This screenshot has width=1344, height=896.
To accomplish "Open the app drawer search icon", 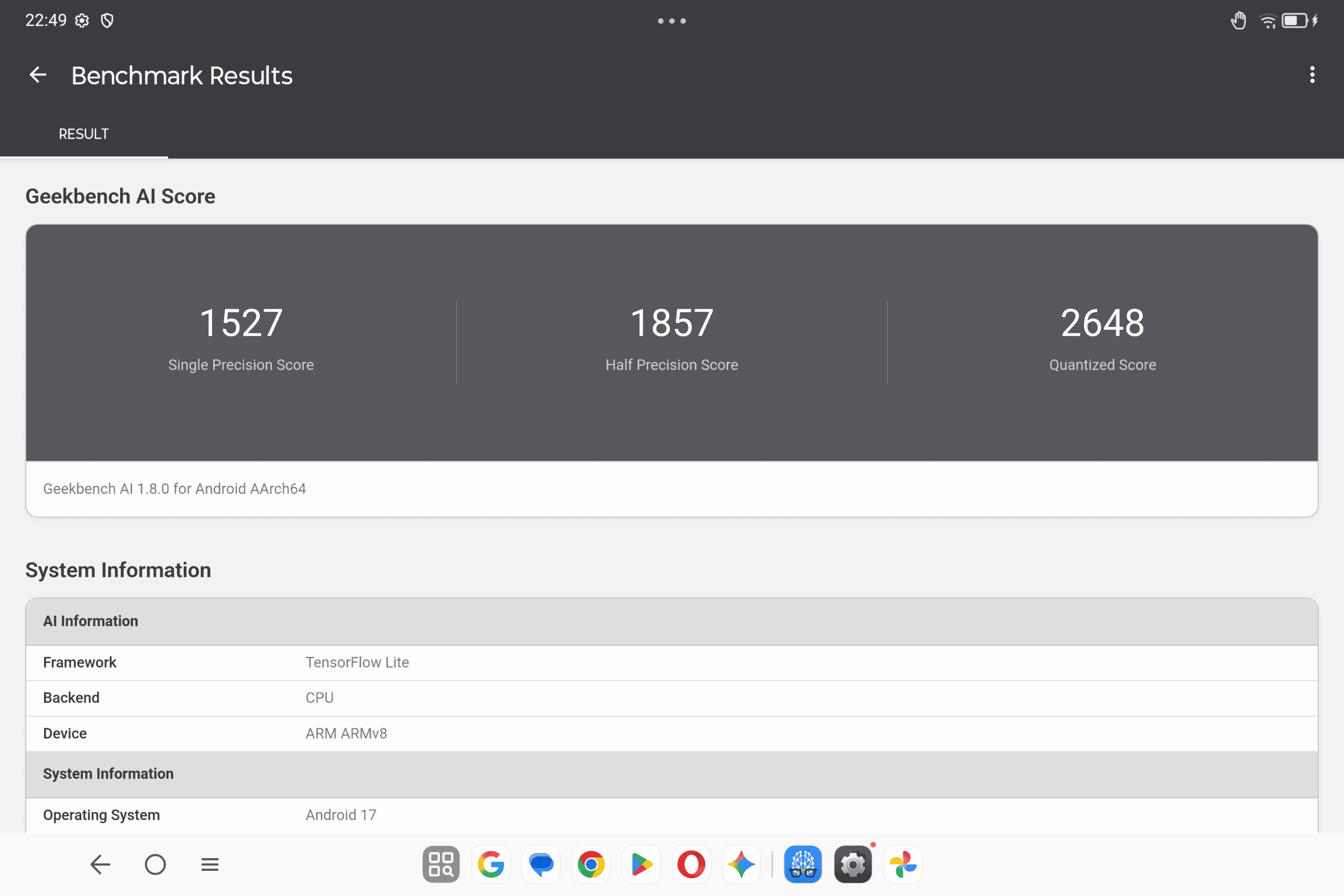I will pyautogui.click(x=440, y=865).
